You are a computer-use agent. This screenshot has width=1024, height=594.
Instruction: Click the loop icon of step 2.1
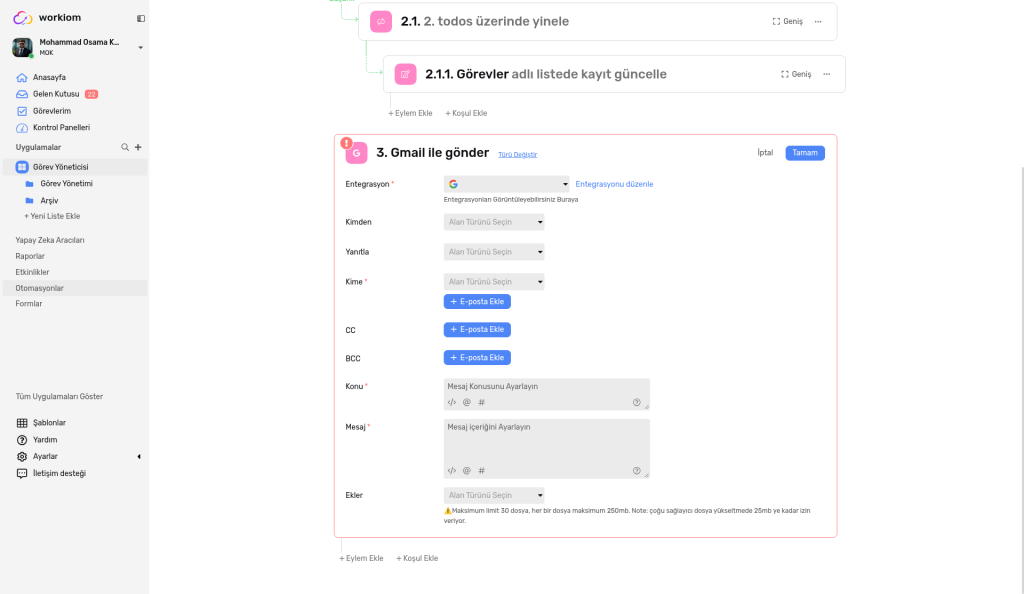(381, 22)
